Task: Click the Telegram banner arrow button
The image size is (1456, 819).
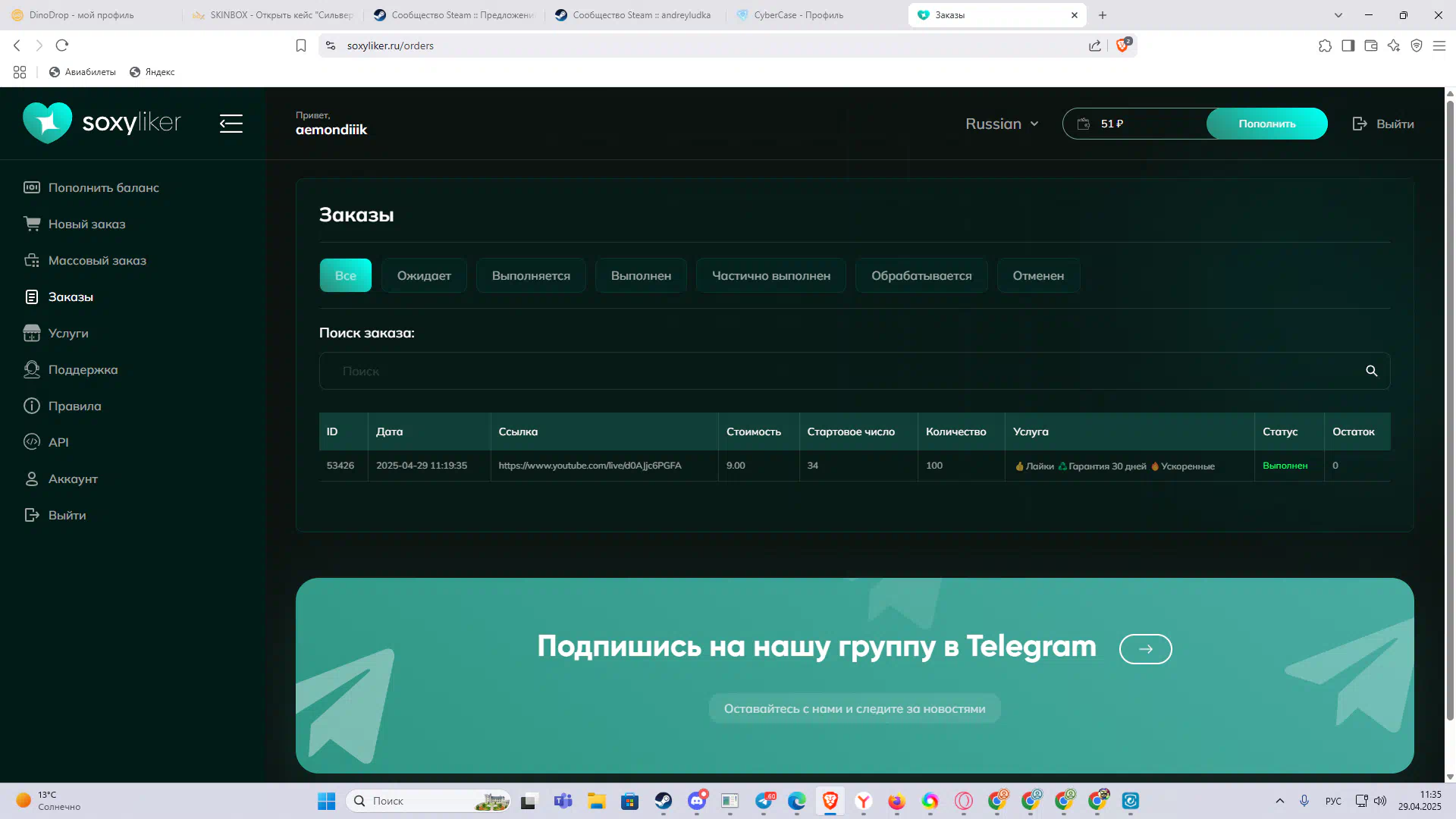Action: (x=1145, y=649)
